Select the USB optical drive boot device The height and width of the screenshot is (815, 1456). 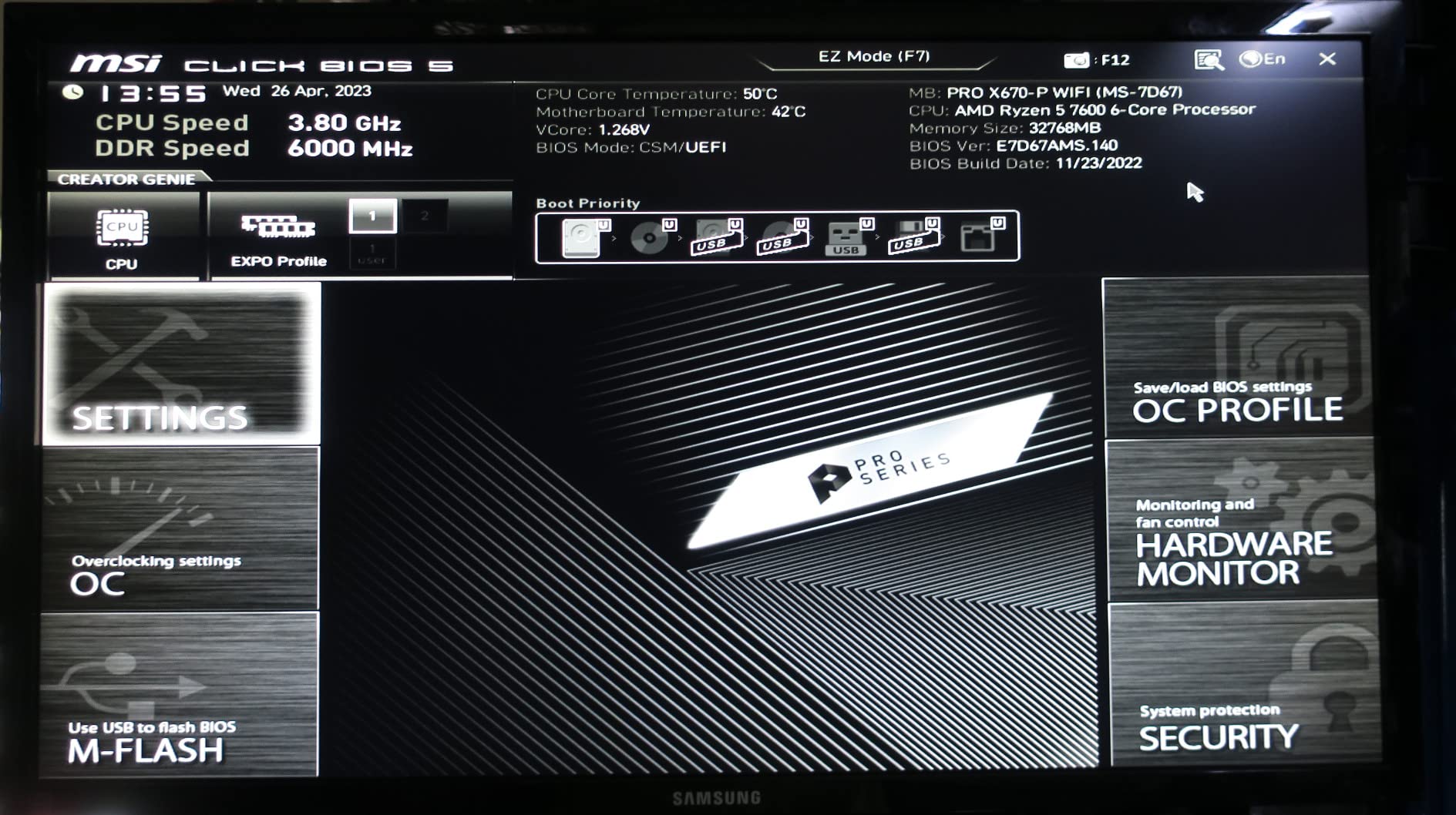[x=783, y=236]
